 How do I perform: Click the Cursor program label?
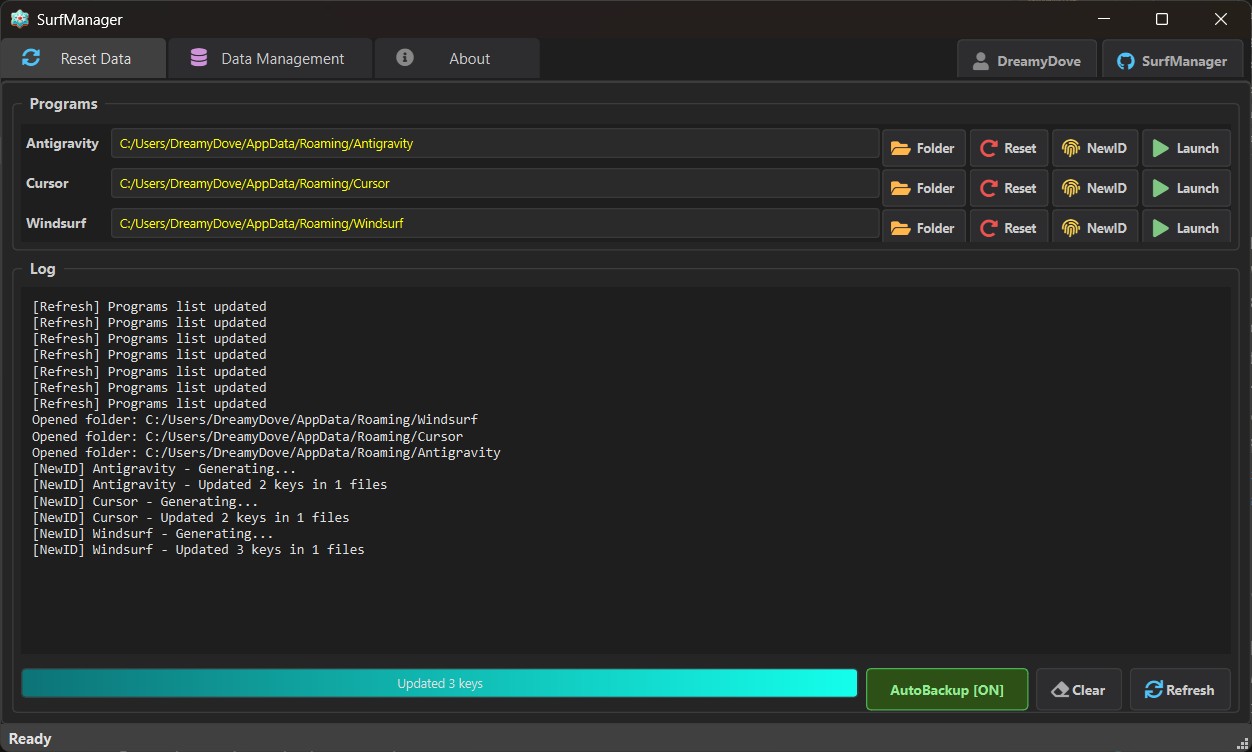pyautogui.click(x=47, y=183)
